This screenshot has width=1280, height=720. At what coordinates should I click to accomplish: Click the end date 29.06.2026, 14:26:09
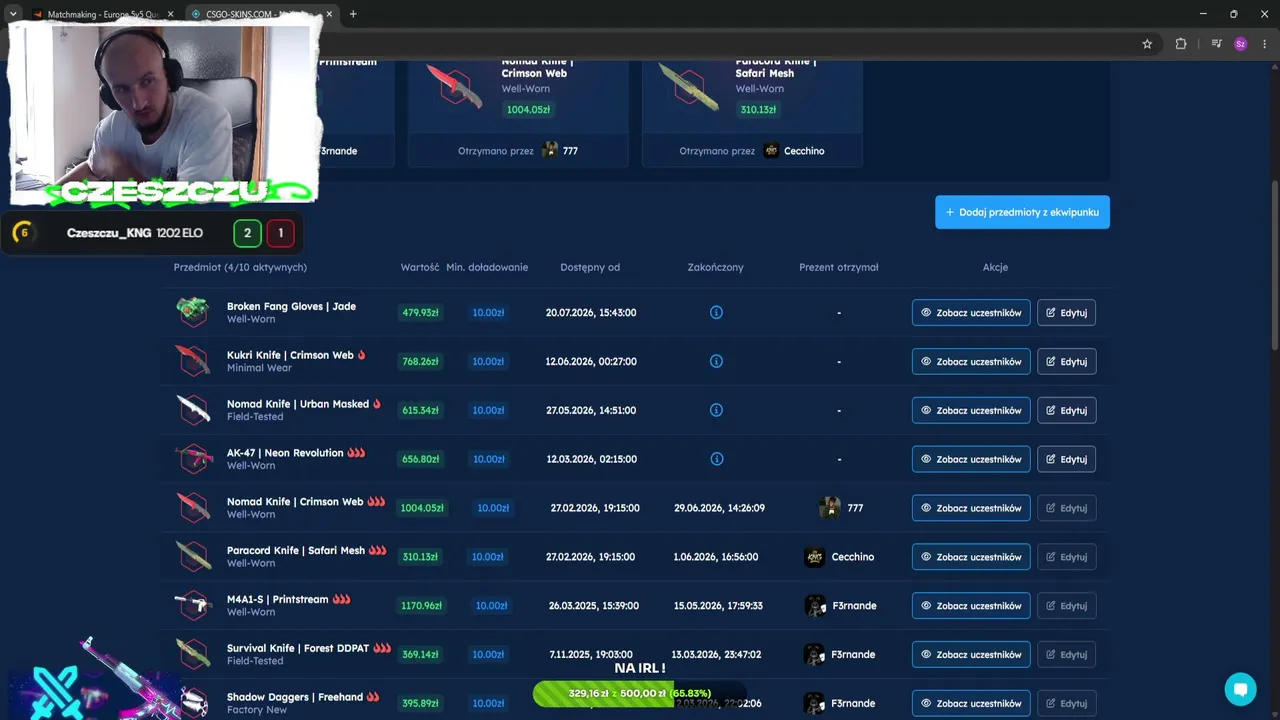pyautogui.click(x=719, y=508)
